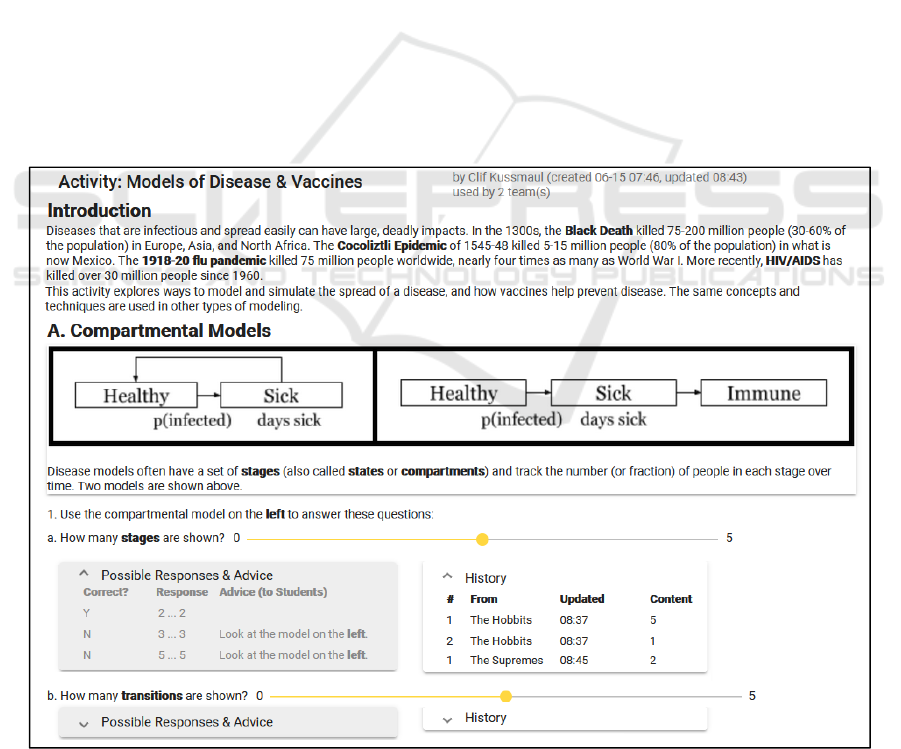901x749 pixels.
Task: Click the Activity: Models of Disease & Vaccines title
Action: pyautogui.click(x=210, y=182)
